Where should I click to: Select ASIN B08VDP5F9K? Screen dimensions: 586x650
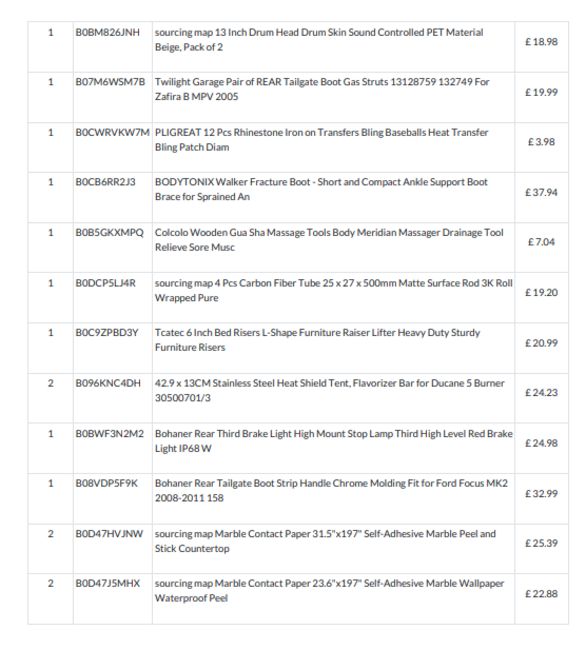pyautogui.click(x=107, y=483)
